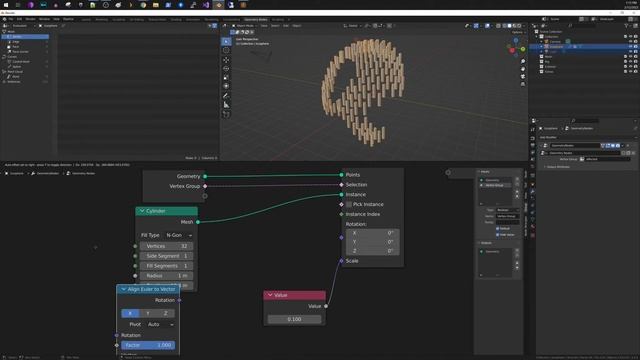This screenshot has width=640, height=360.
Task: Click the camera view navigation icon
Action: (x=523, y=76)
